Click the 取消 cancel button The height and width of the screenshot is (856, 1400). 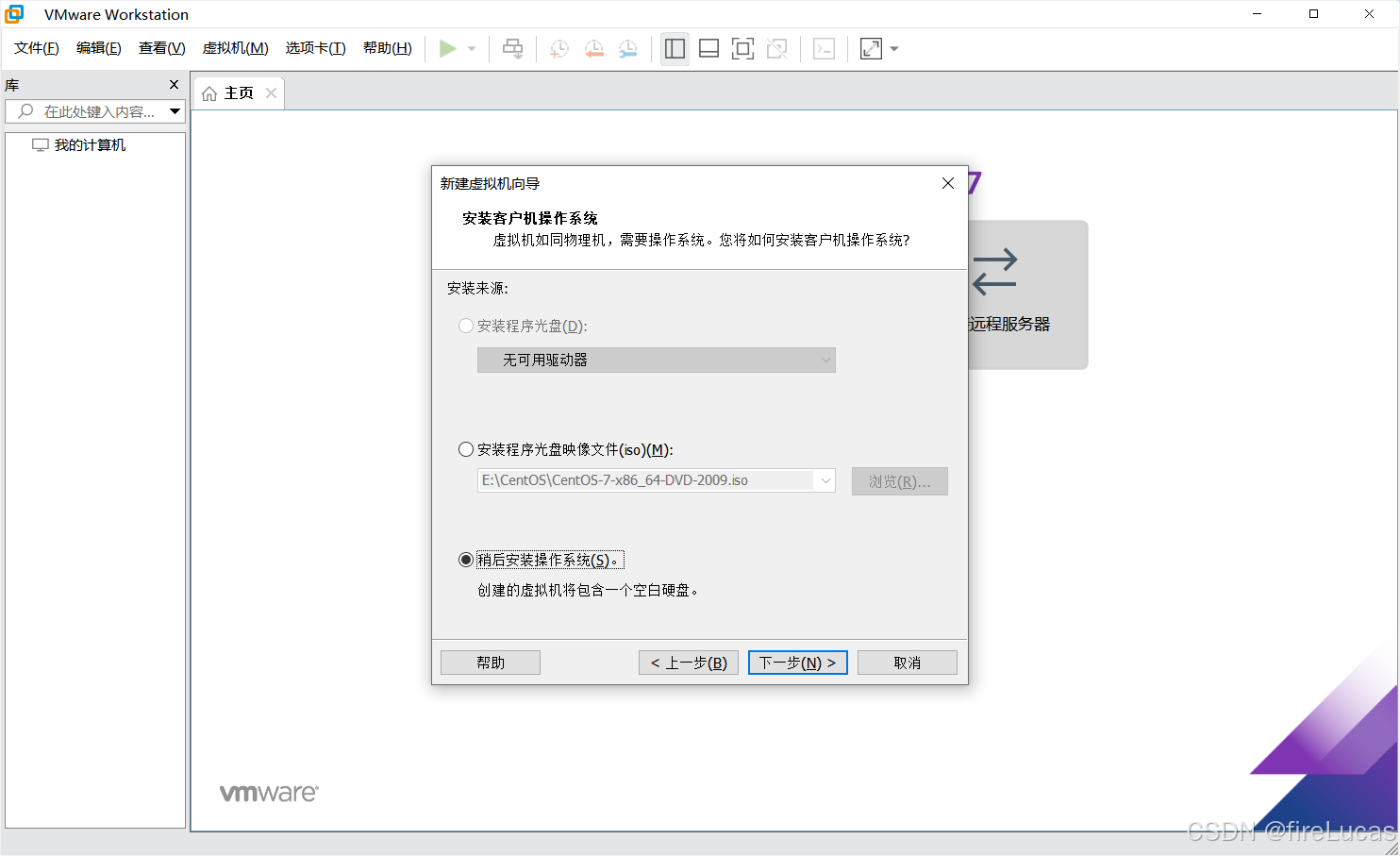(x=908, y=663)
